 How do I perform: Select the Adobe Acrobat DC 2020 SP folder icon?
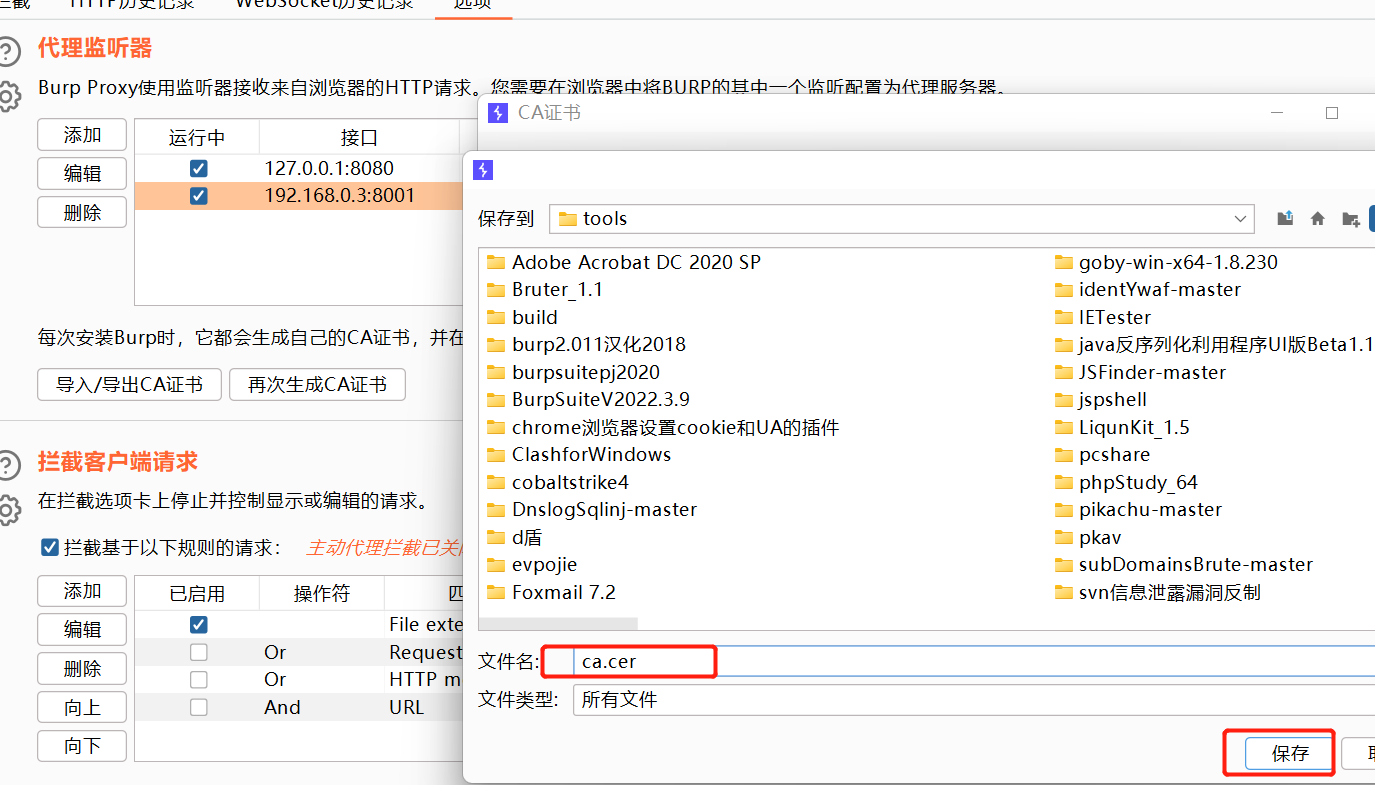coord(496,262)
